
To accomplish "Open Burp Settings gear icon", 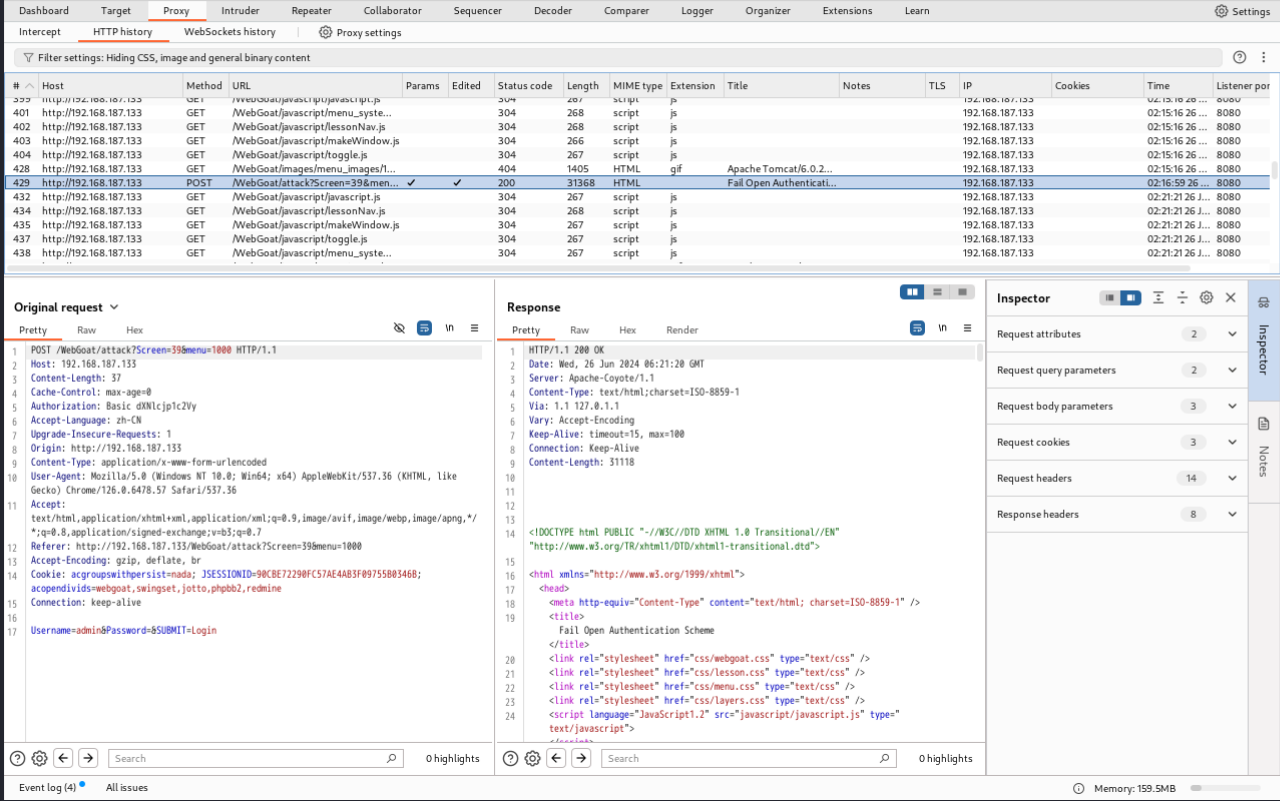I will [1221, 11].
